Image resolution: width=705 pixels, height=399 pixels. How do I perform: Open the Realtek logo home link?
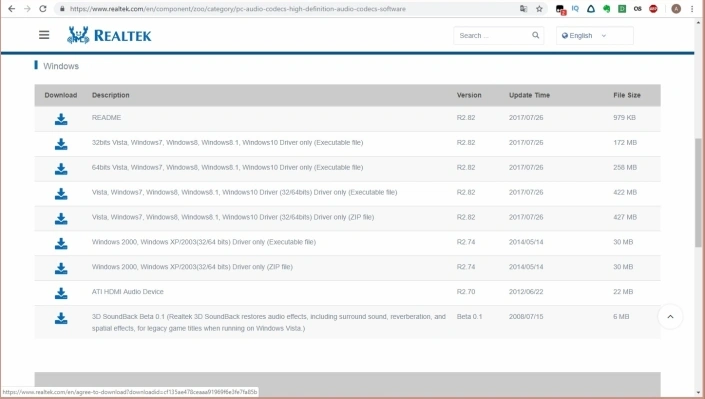pyautogui.click(x=109, y=35)
